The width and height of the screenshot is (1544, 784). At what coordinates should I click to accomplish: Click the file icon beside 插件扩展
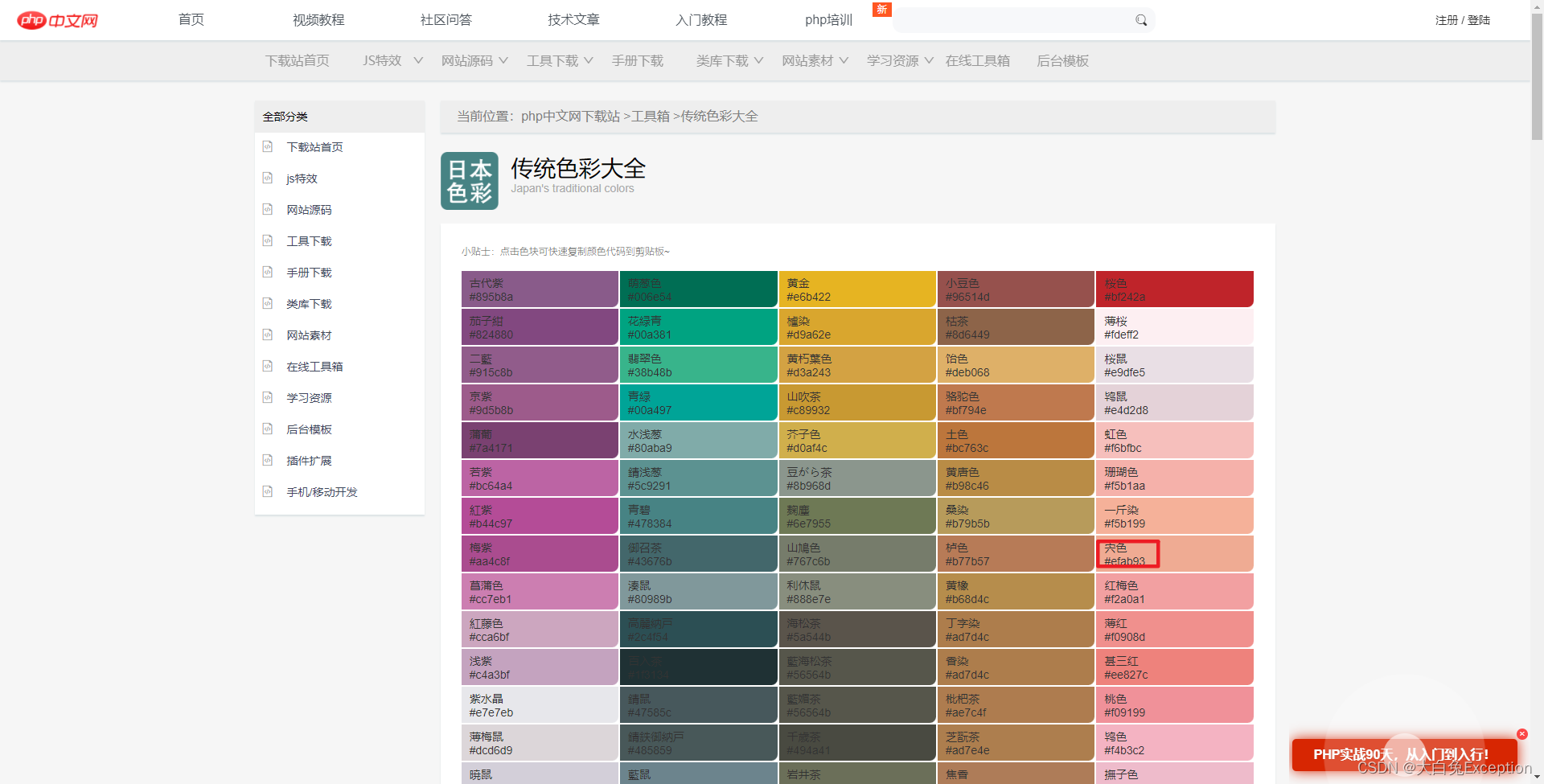point(268,460)
